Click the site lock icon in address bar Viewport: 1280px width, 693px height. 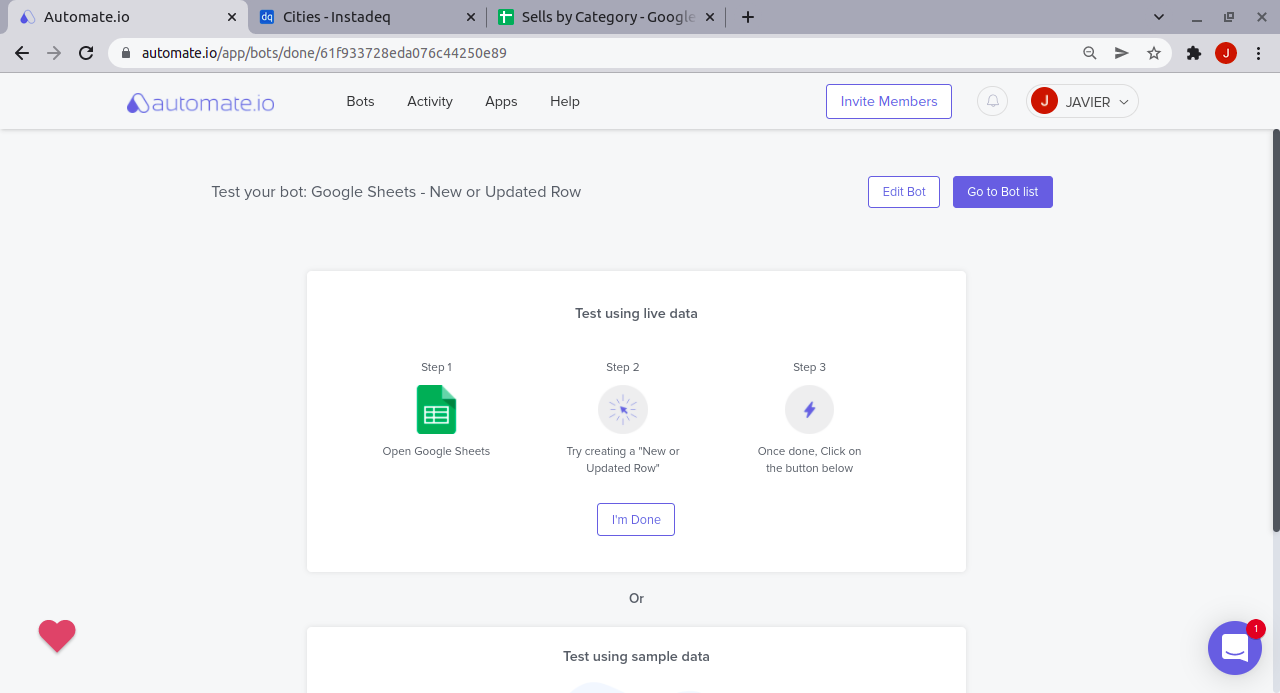click(x=126, y=53)
